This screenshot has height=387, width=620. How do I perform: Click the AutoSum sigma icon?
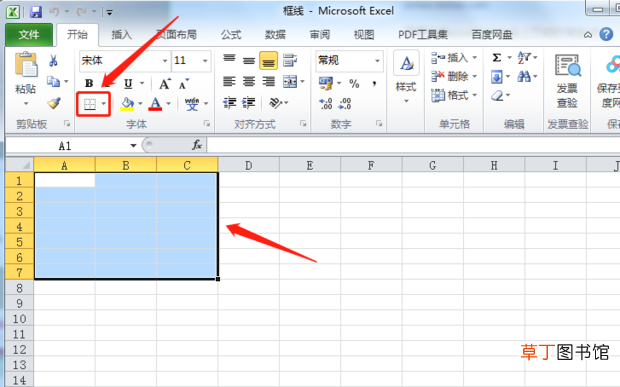(497, 58)
